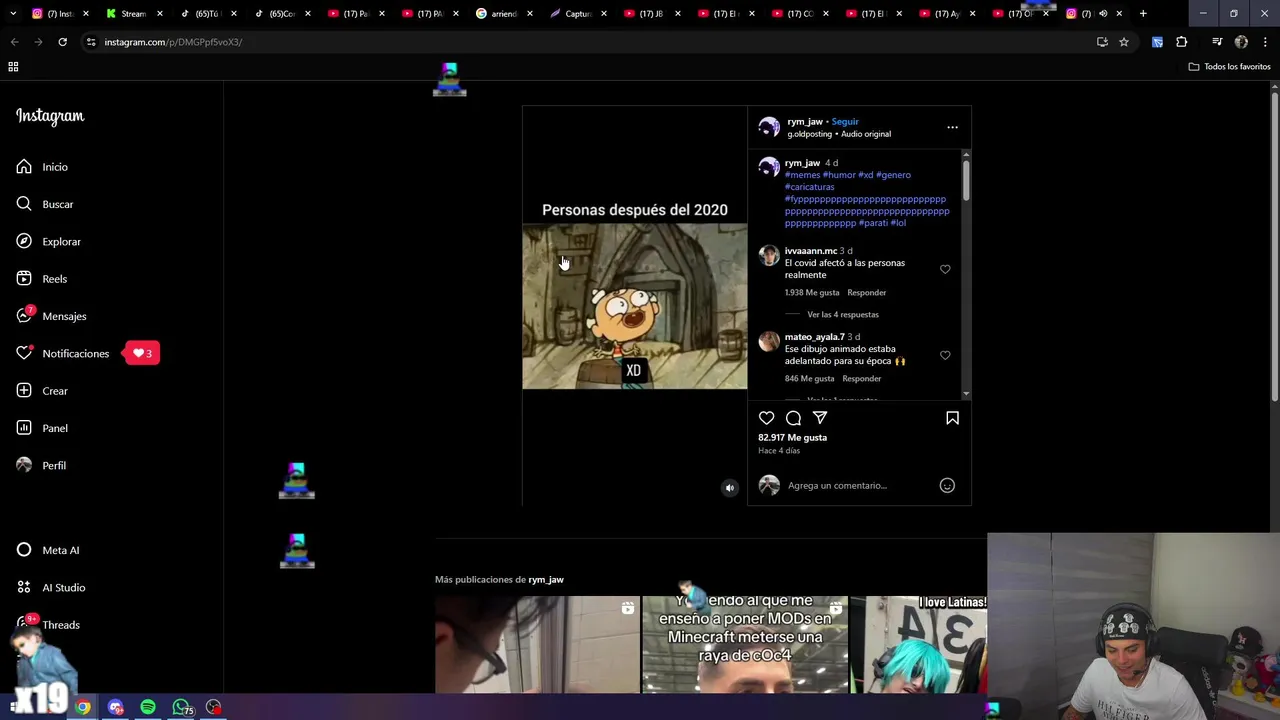Screen dimensions: 1280x720
Task: Click the #parati hashtag
Action: pyautogui.click(x=873, y=223)
